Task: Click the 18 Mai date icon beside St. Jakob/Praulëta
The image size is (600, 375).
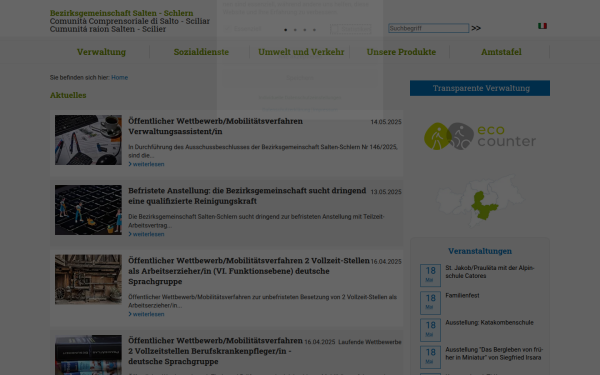Action: (430, 276)
